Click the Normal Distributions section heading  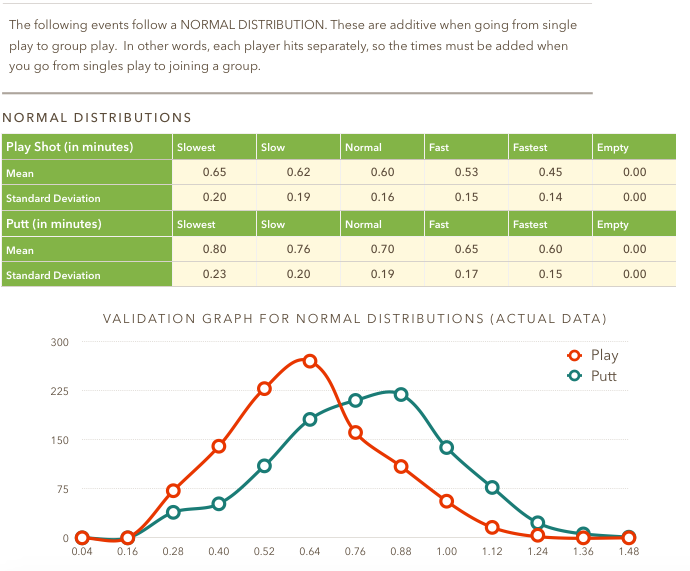97,118
